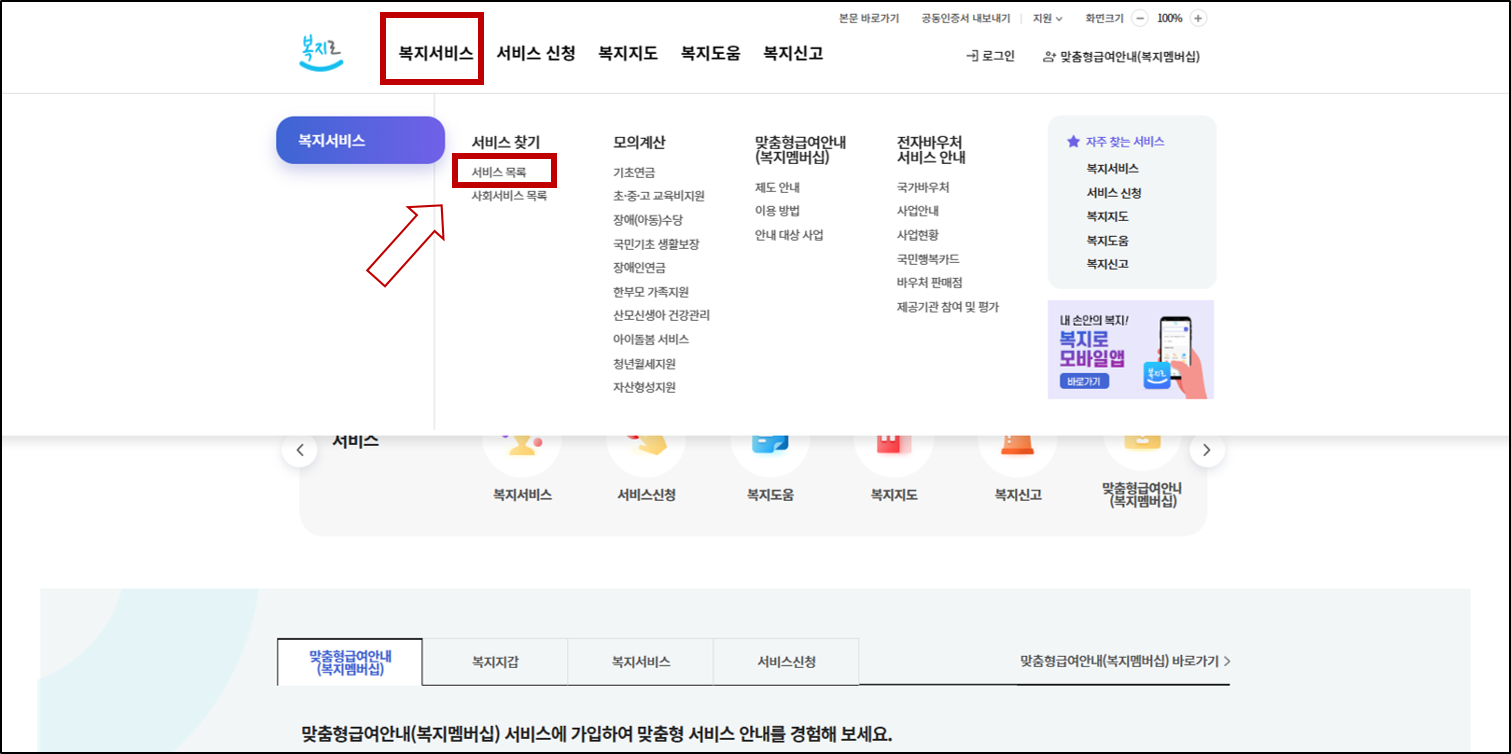Screen dimensions: 1511x754
Task: Select 국민행복카드 item
Action: [x=928, y=259]
